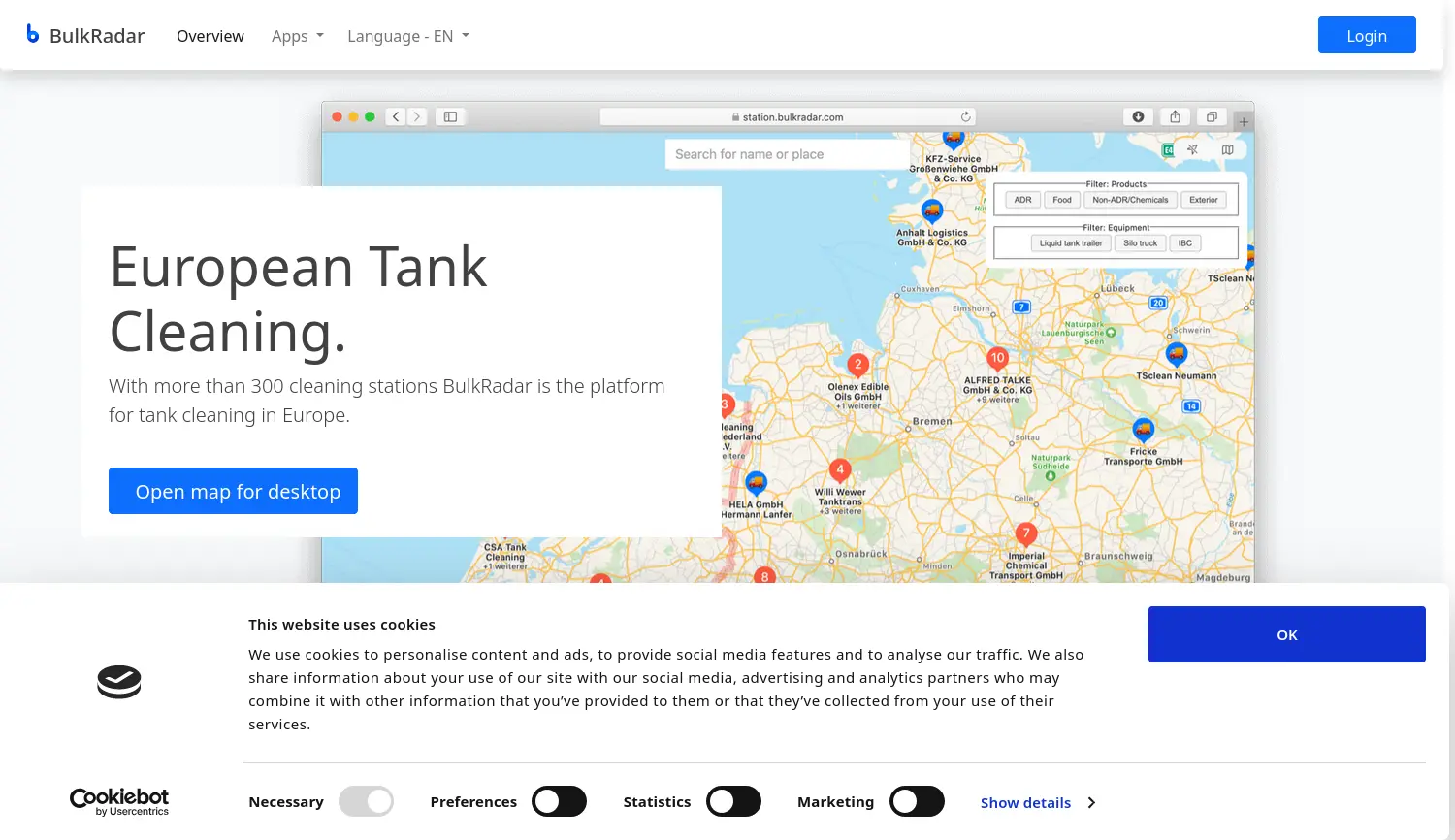Select Overview in the navigation bar
1455x840 pixels.
[x=210, y=36]
